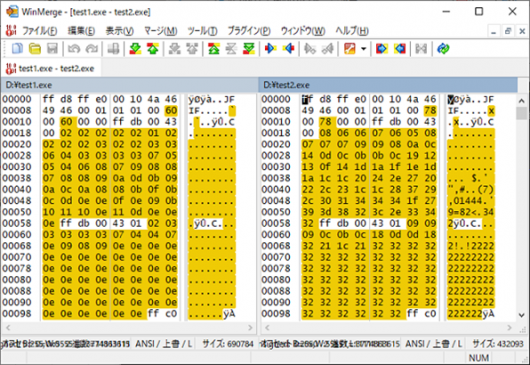Open the プラグイン(P) menu

click(x=249, y=31)
